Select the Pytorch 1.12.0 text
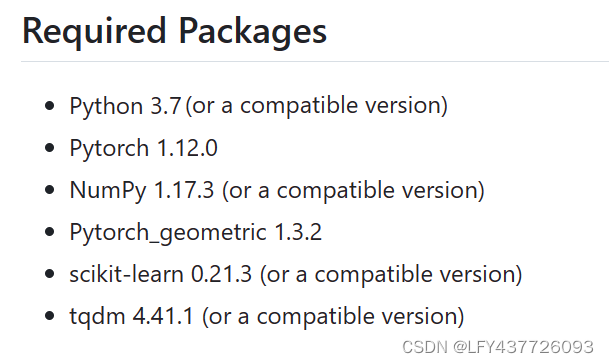Viewport: 609px width, 363px height. (x=143, y=148)
